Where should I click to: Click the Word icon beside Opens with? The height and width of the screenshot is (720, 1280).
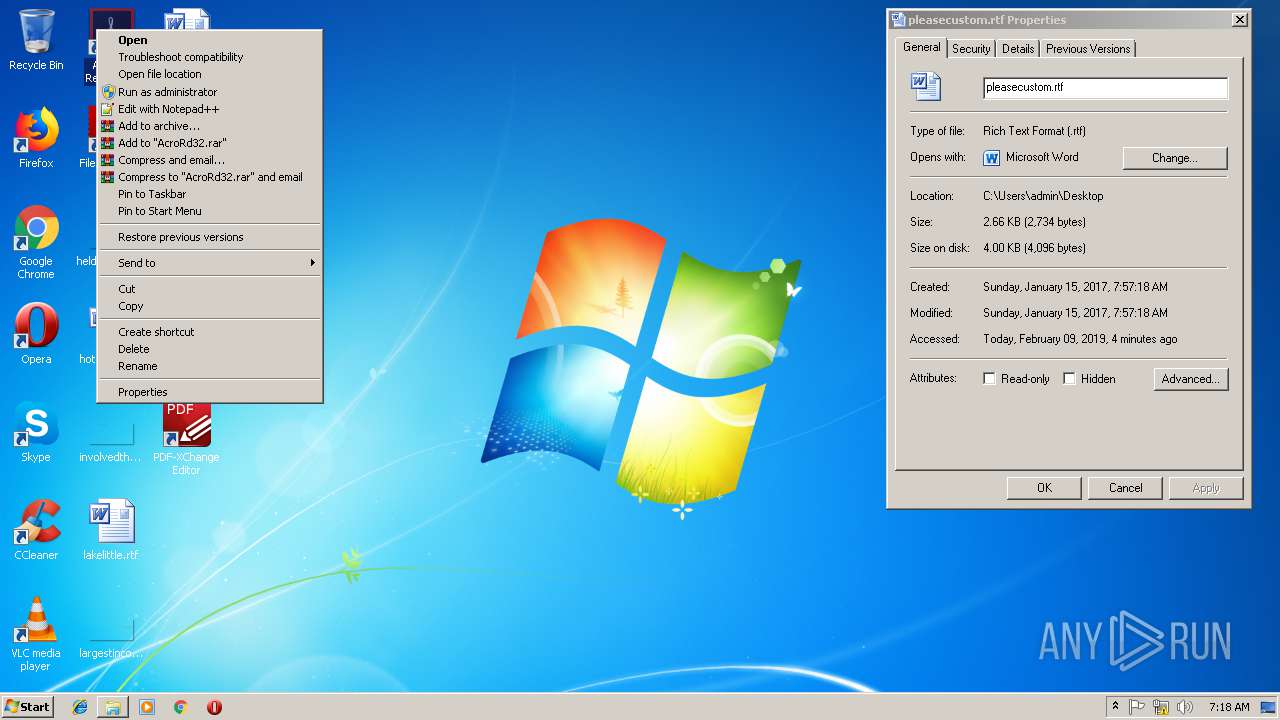992,158
